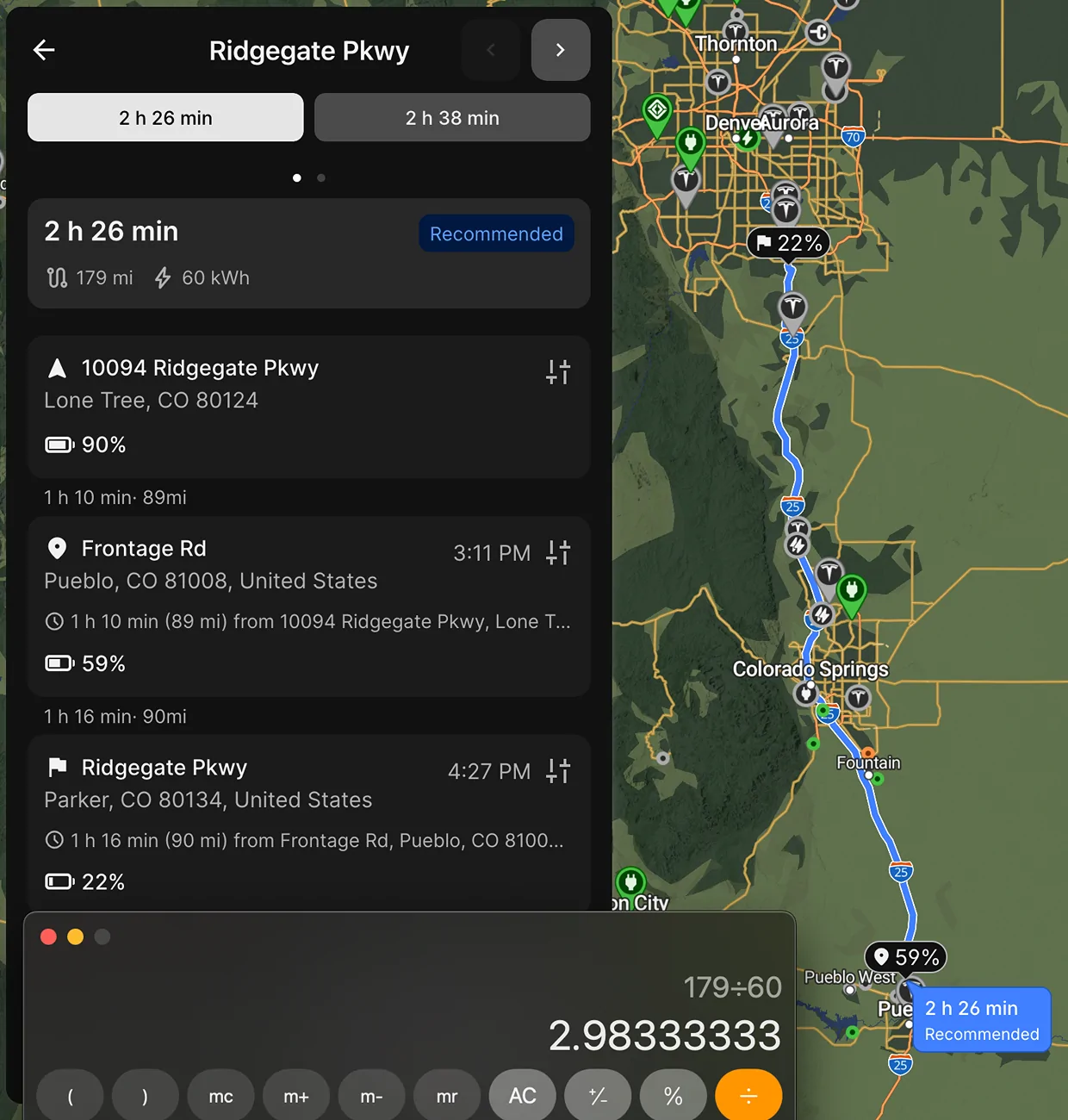Click the Colorado Springs map label
Screen dimensions: 1068x1120
tap(810, 669)
